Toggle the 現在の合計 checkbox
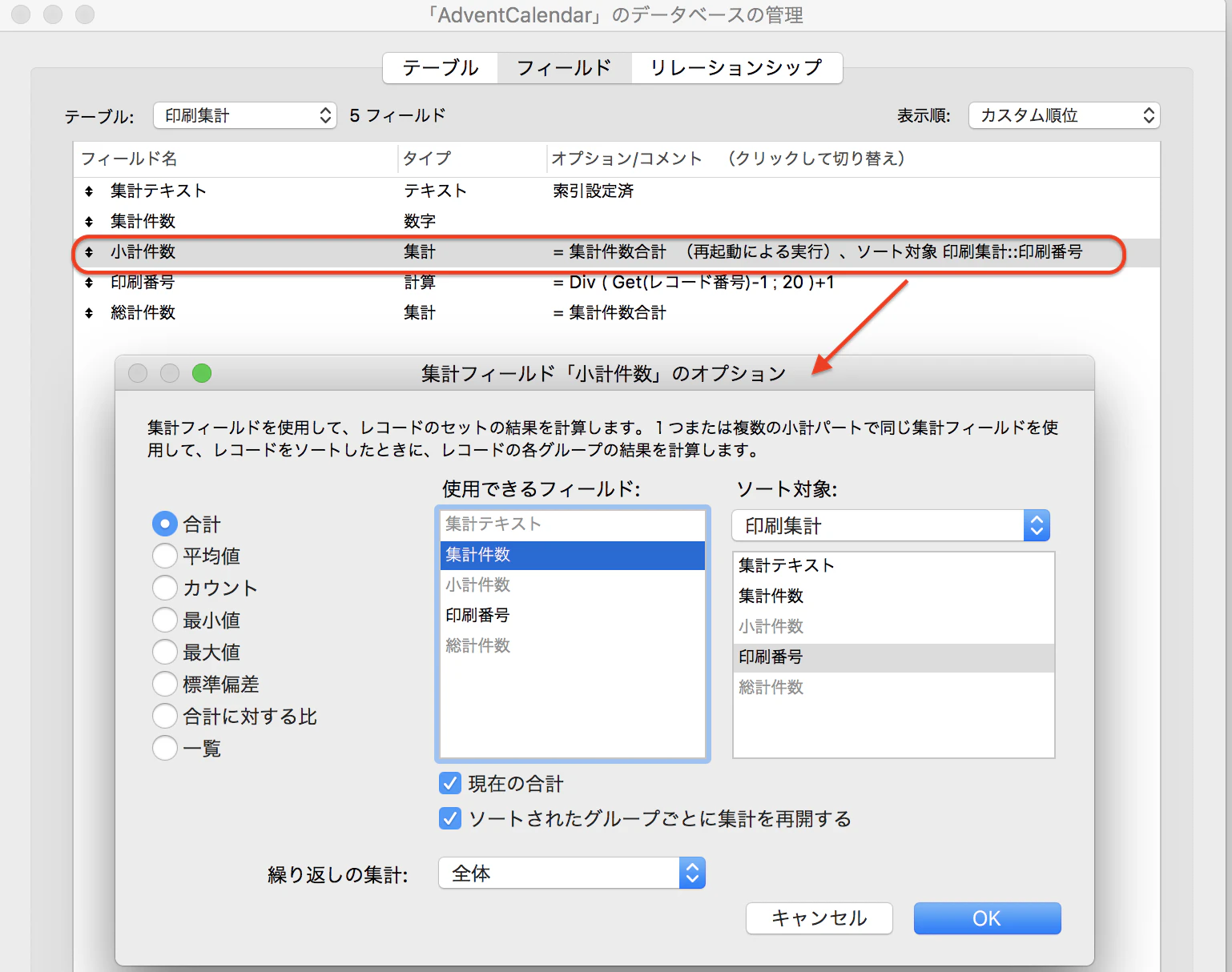The width and height of the screenshot is (1232, 972). [x=450, y=783]
